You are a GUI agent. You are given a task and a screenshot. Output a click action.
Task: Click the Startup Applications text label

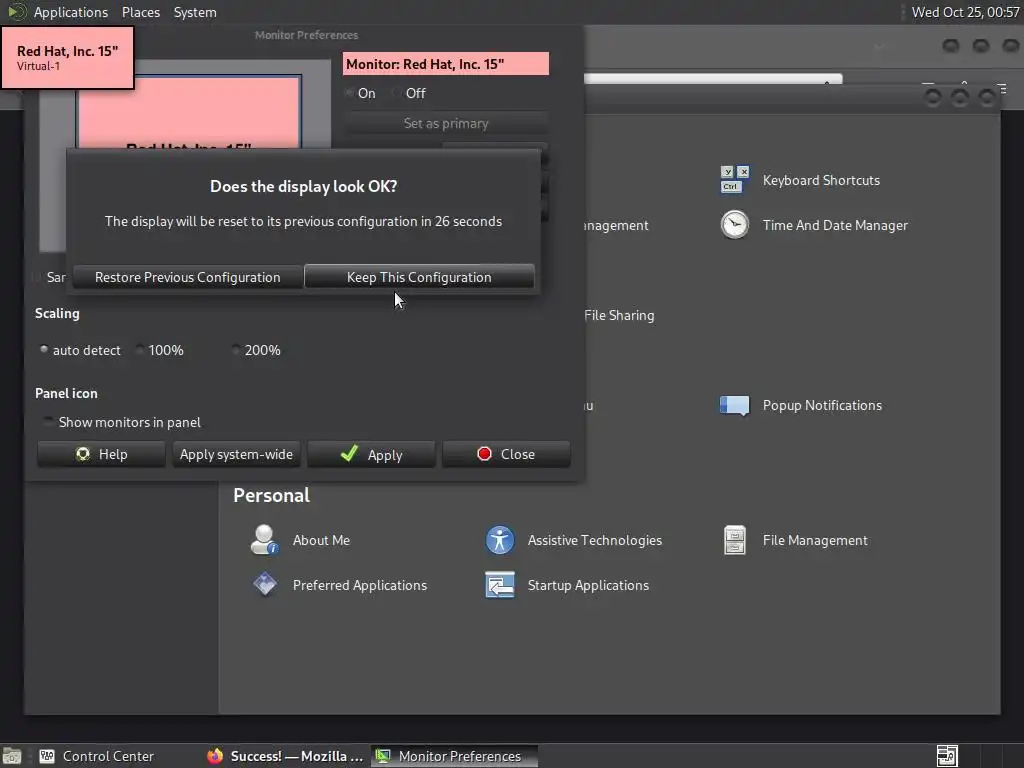pos(588,584)
